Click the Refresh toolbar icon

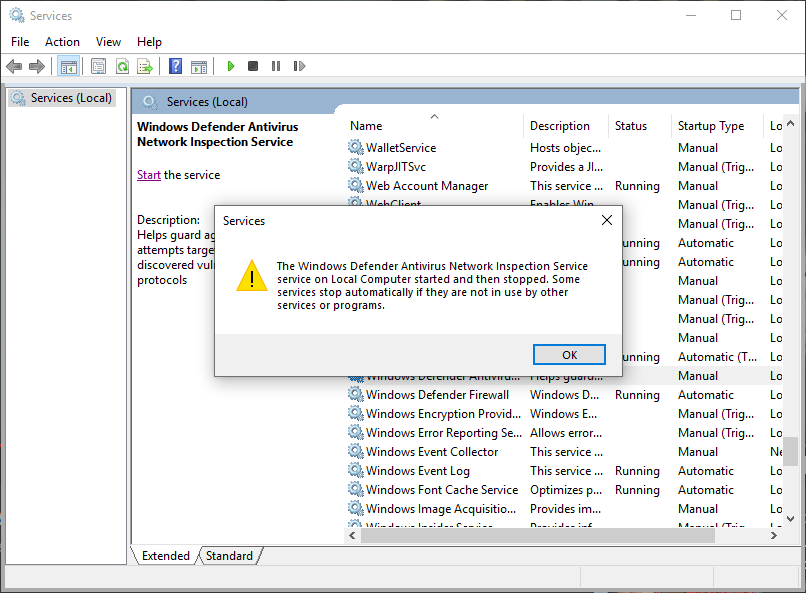(x=122, y=66)
